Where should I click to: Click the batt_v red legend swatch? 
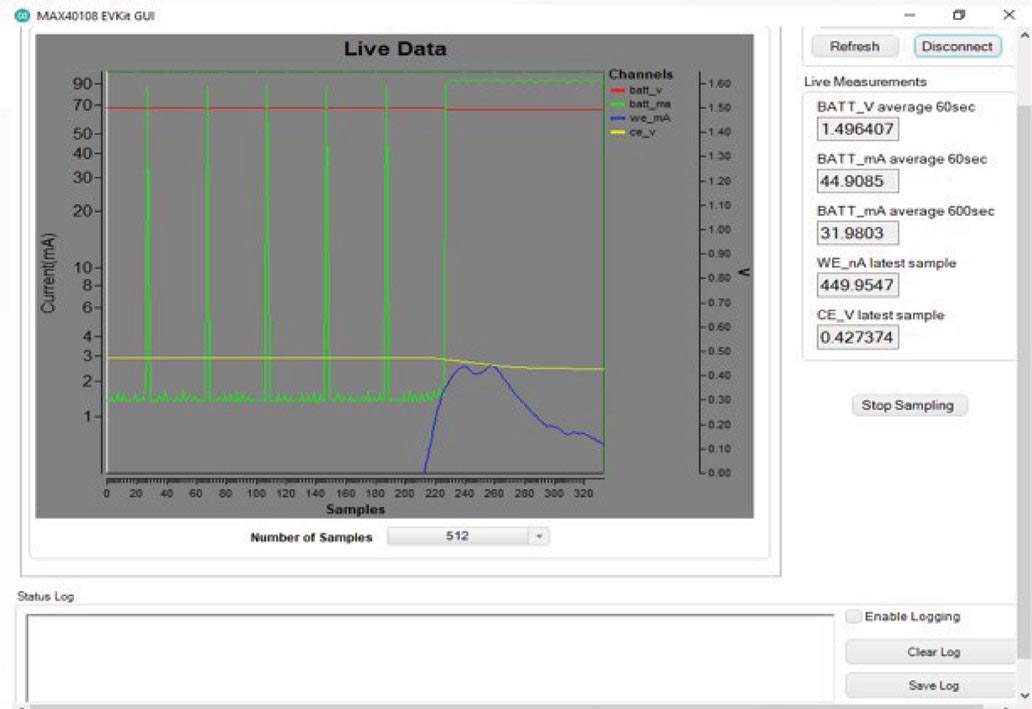[x=617, y=90]
